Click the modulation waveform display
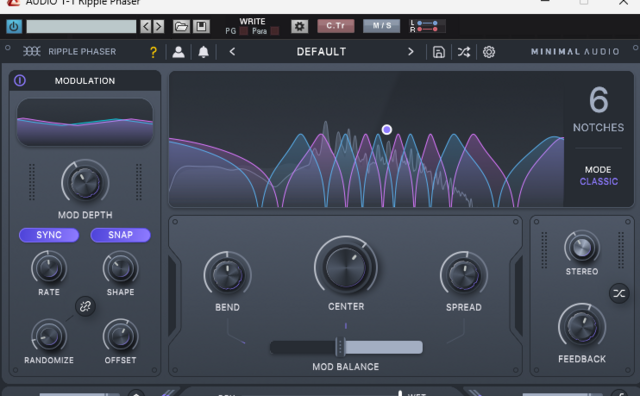Viewport: 640px width, 396px height. click(85, 122)
